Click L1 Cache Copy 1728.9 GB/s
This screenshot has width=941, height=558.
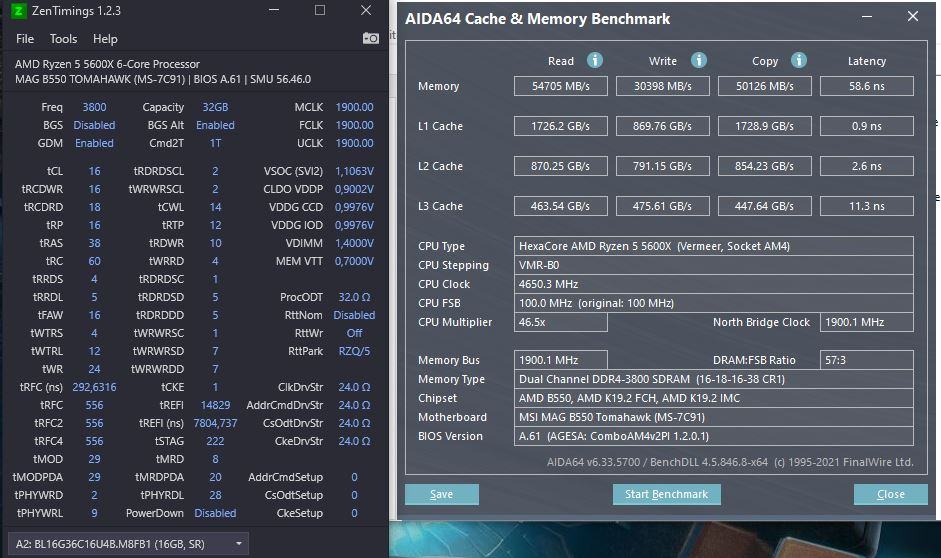click(x=765, y=126)
